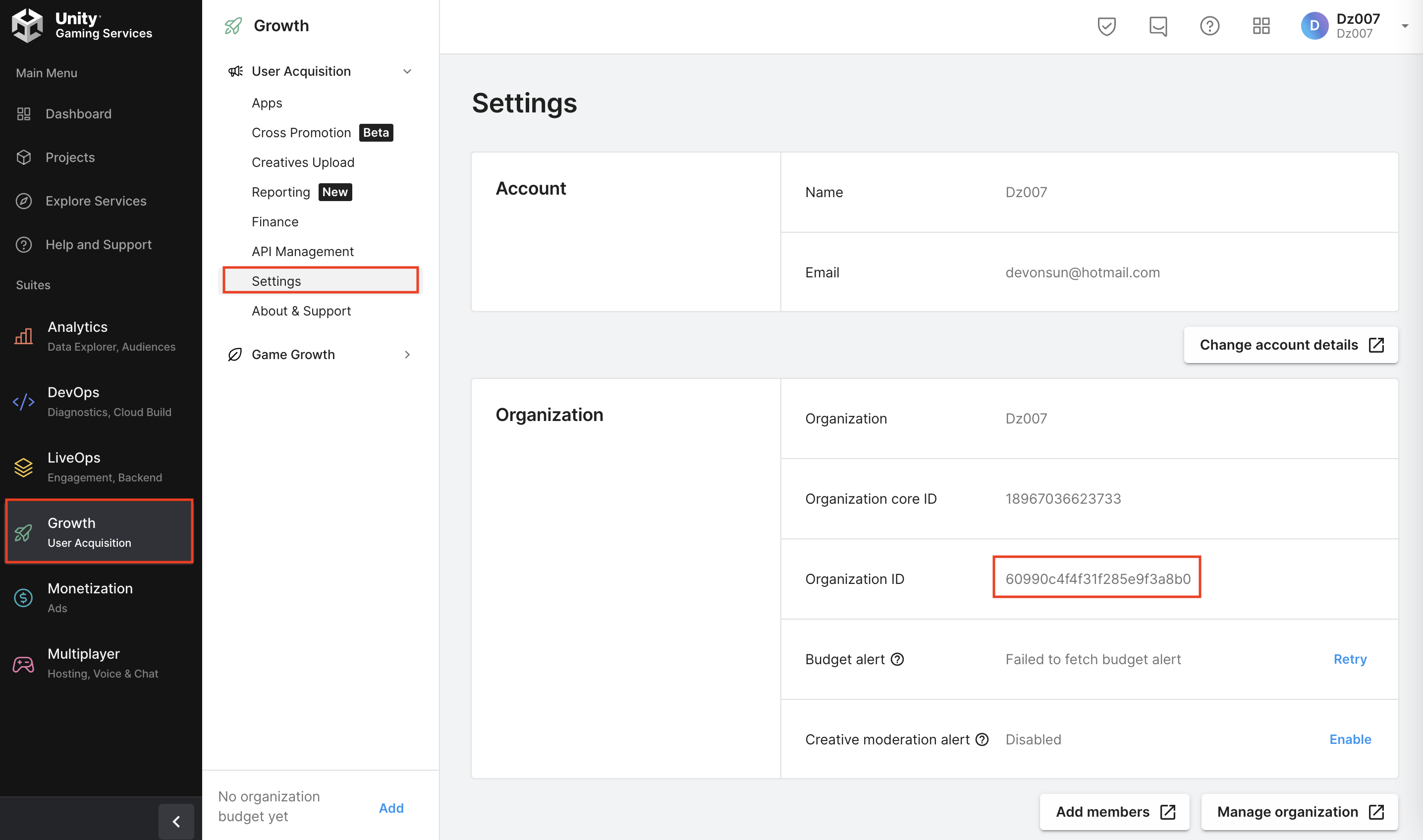Go to Creatives Upload page
The height and width of the screenshot is (840, 1423).
[x=303, y=162]
